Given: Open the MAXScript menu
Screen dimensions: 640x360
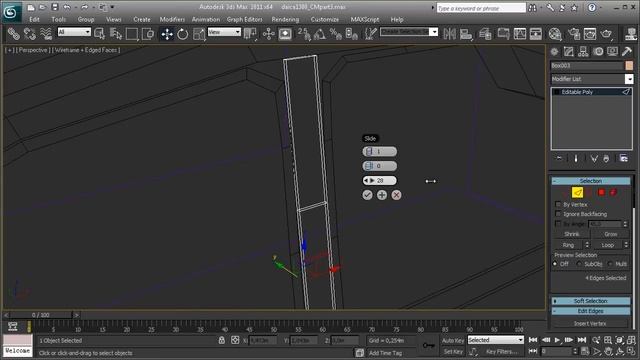Looking at the screenshot, I should (x=364, y=19).
